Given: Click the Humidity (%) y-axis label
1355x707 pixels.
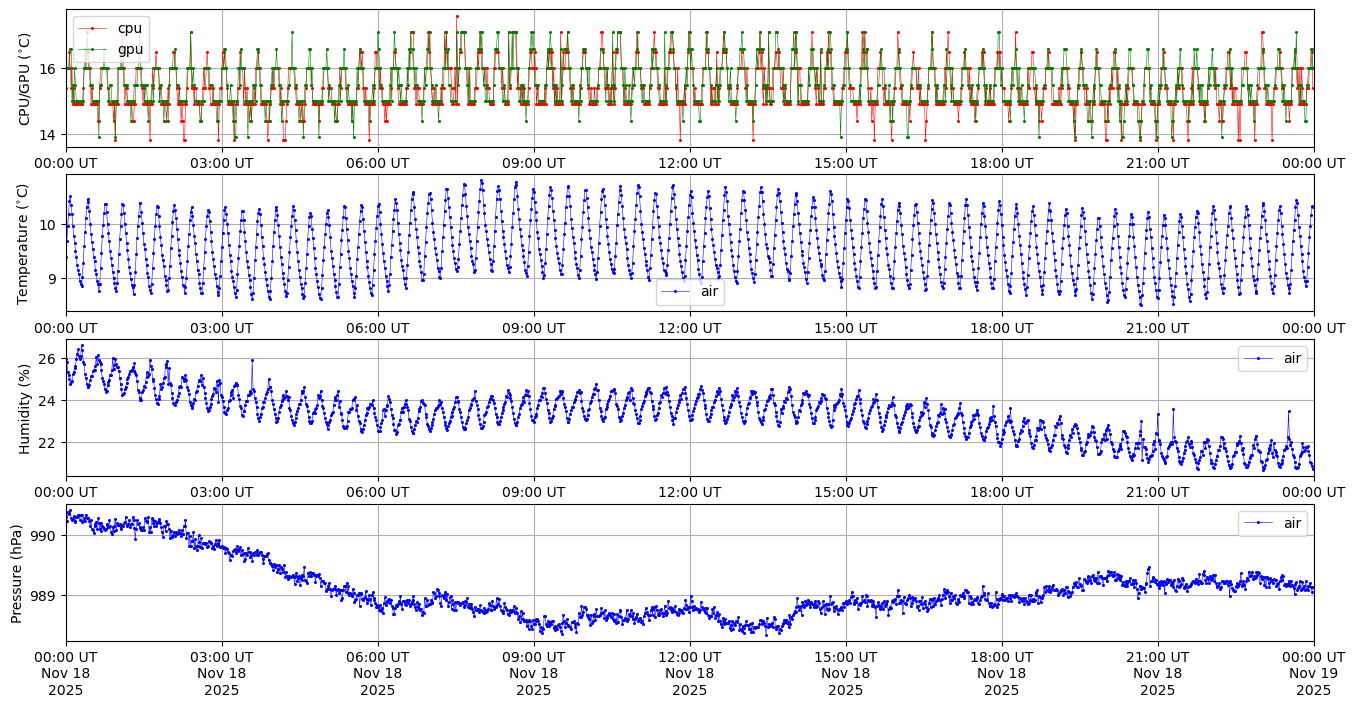Looking at the screenshot, I should 25,408.
